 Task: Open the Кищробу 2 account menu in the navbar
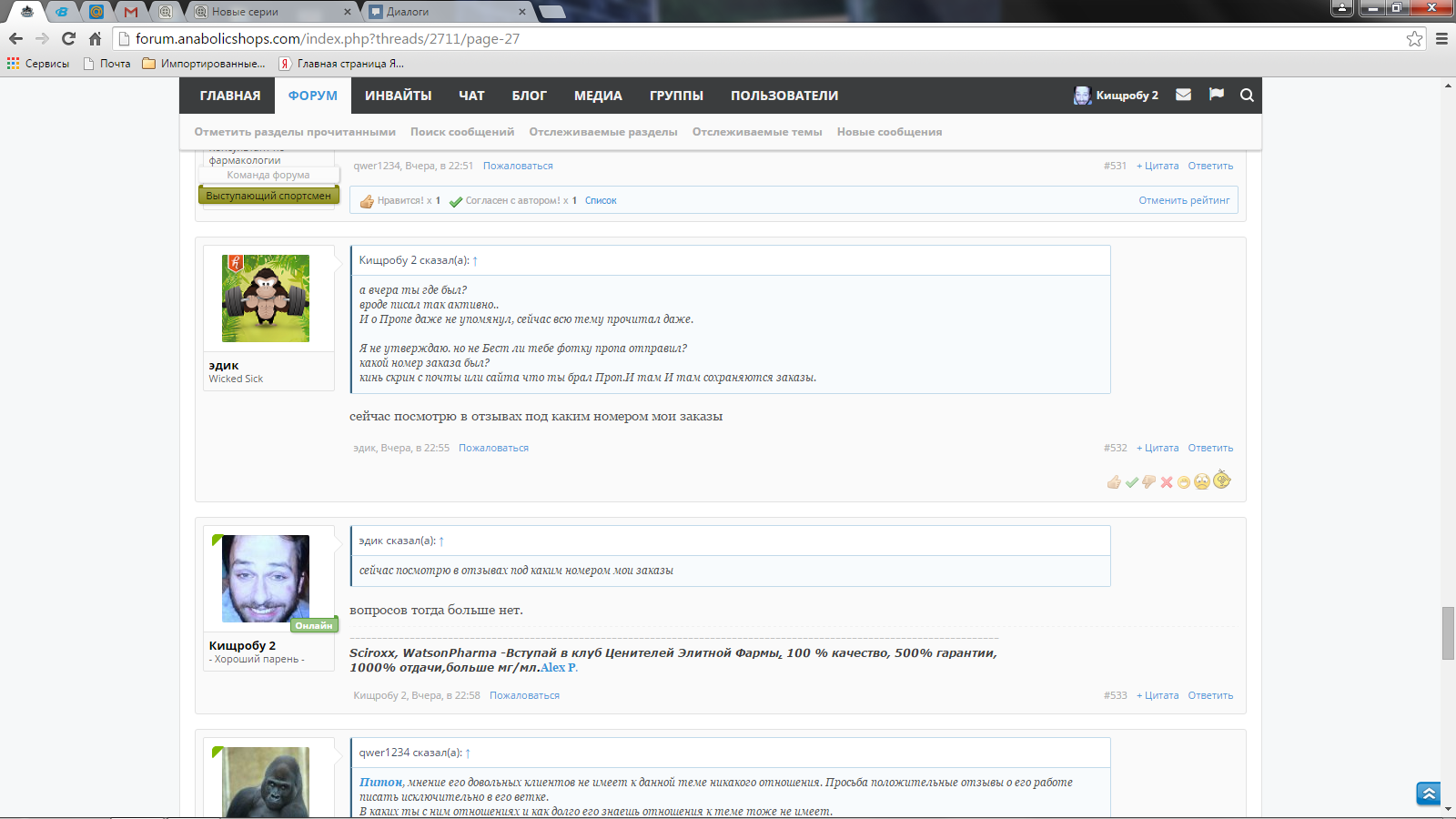point(1117,96)
